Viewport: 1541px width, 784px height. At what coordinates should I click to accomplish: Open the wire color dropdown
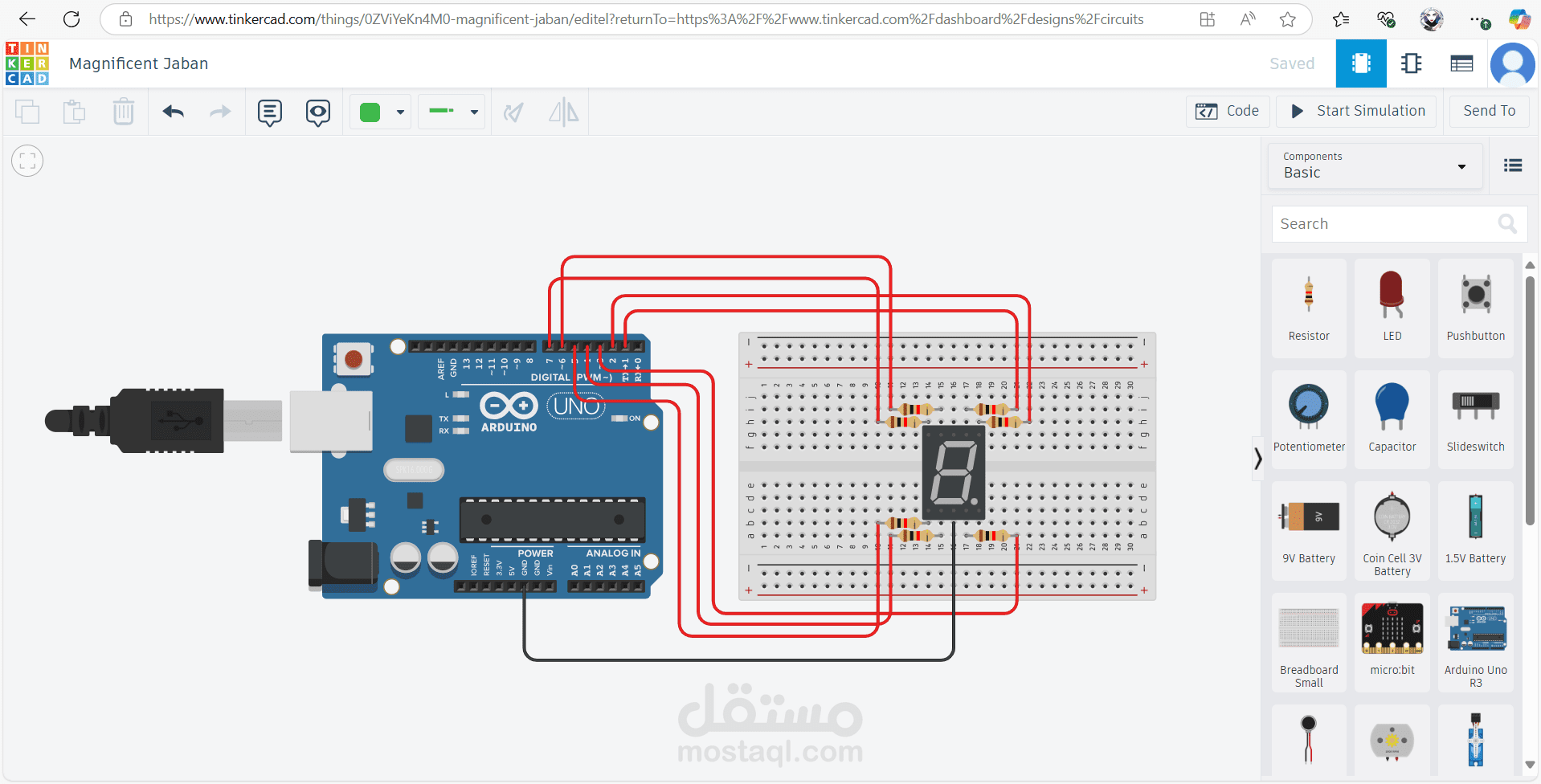[x=400, y=112]
